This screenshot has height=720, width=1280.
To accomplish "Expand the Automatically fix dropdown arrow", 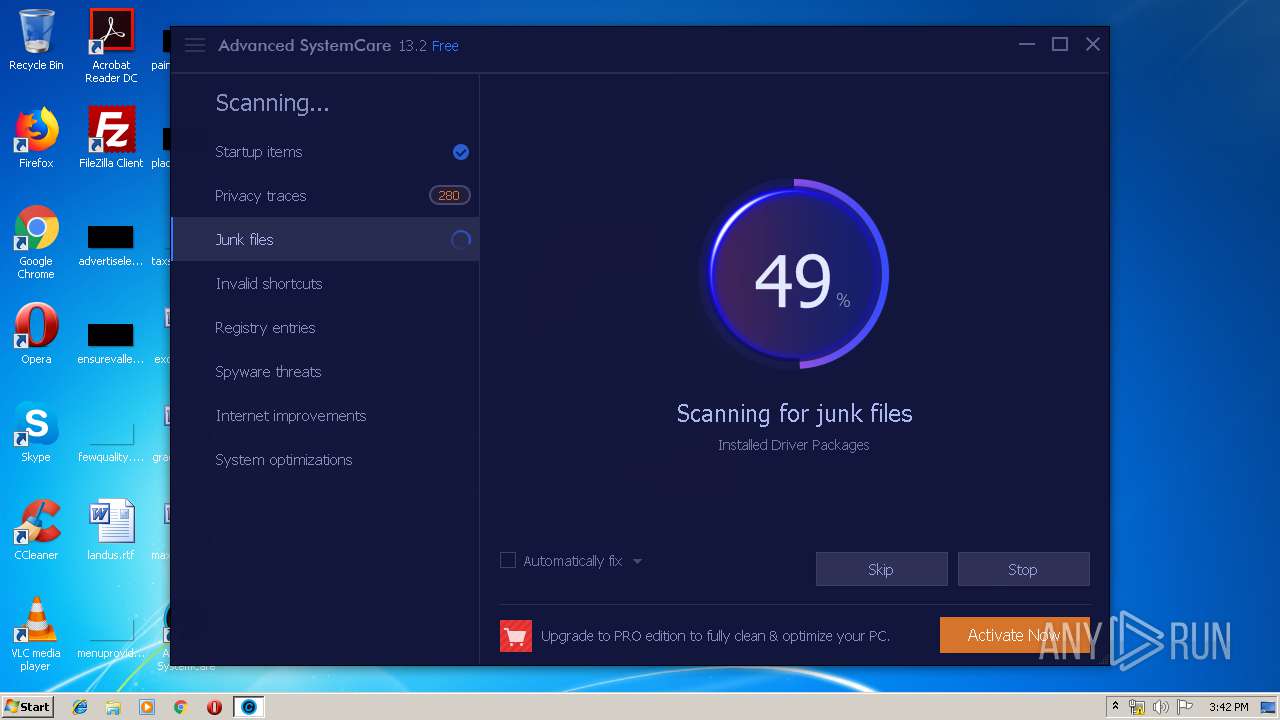I will 638,561.
